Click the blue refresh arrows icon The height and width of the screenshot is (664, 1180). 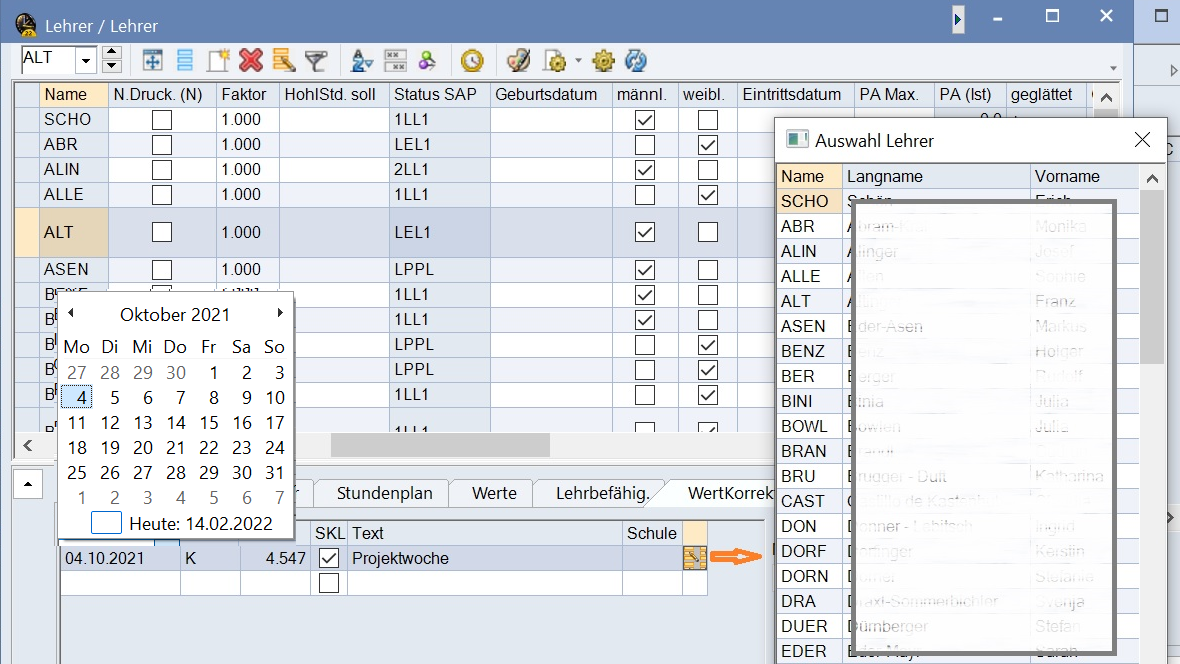tap(635, 61)
